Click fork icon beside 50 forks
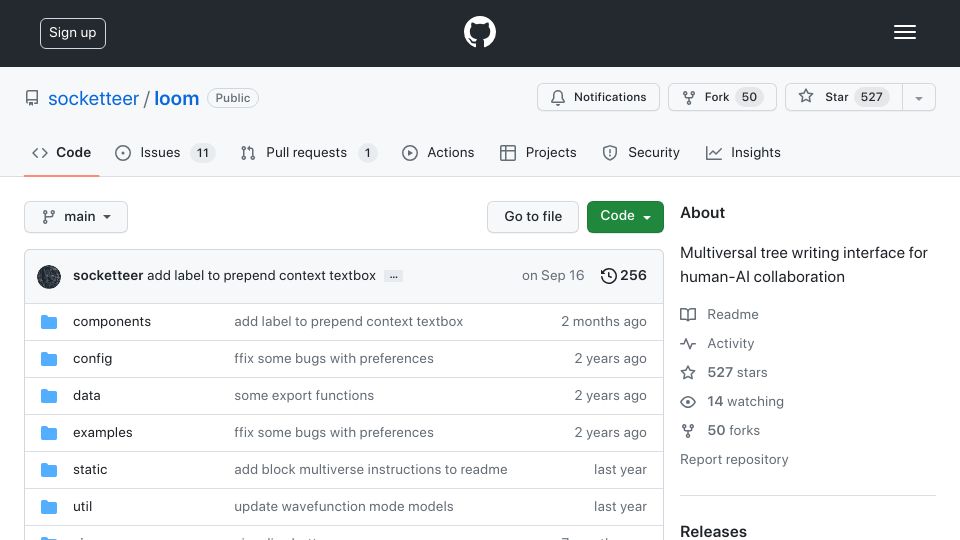This screenshot has width=960, height=540. [688, 431]
